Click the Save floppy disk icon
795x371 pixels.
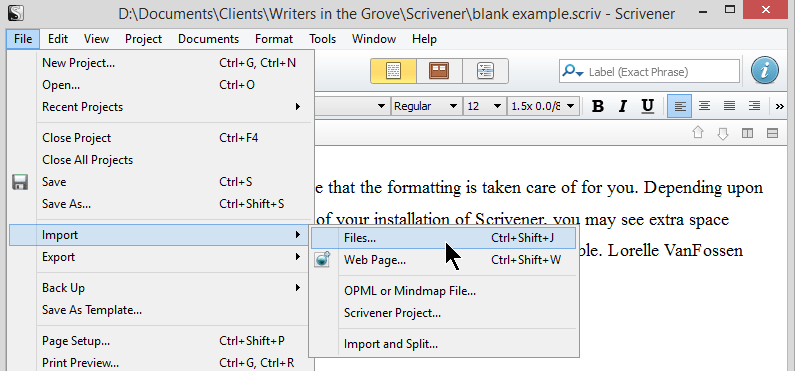pyautogui.click(x=20, y=182)
